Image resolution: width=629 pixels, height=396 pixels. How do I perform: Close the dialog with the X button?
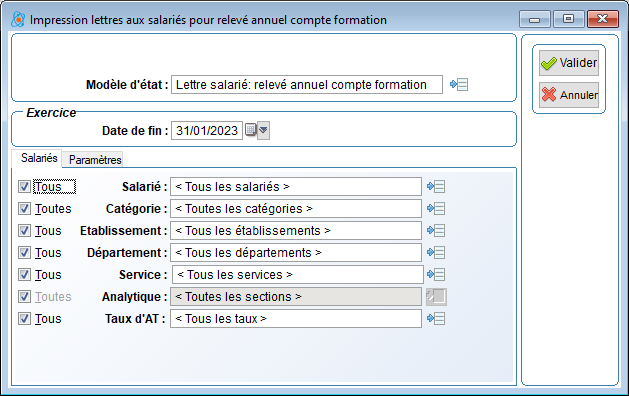603,19
